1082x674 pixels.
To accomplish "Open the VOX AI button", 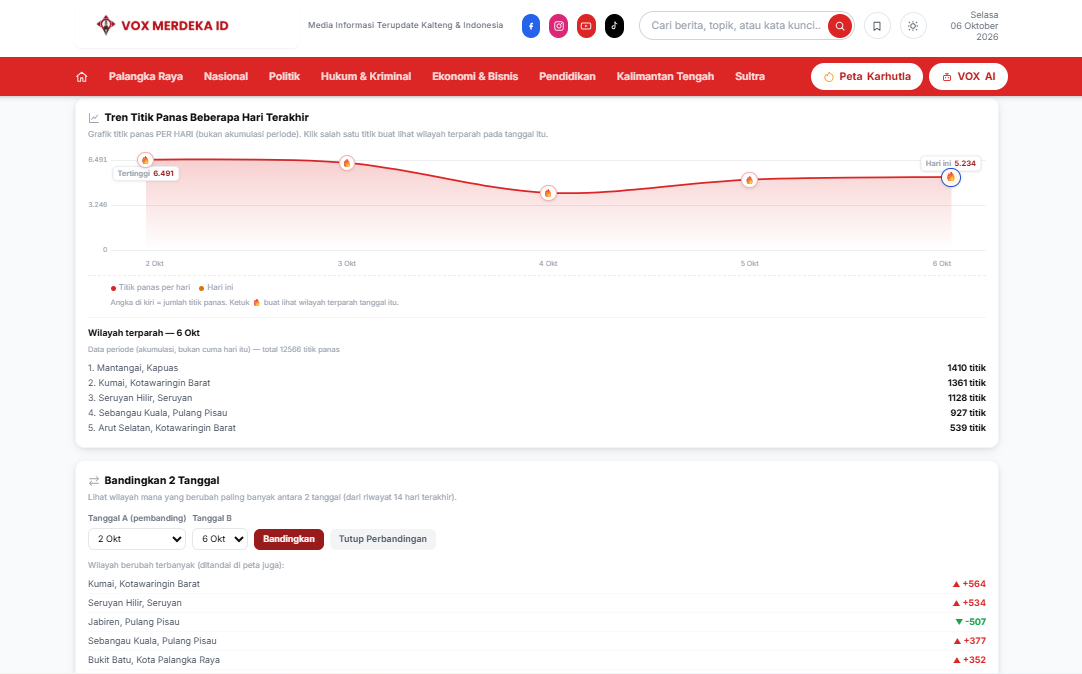I will pos(968,77).
